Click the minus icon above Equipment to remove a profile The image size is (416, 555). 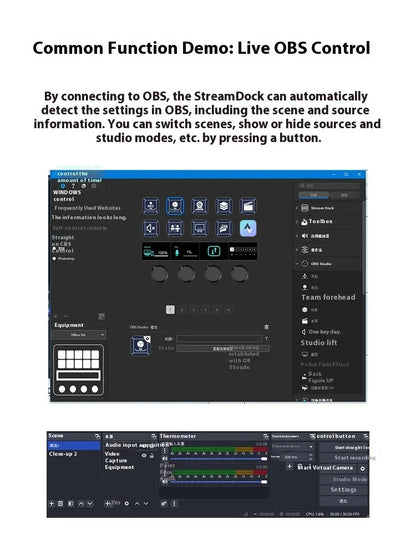[66, 316]
